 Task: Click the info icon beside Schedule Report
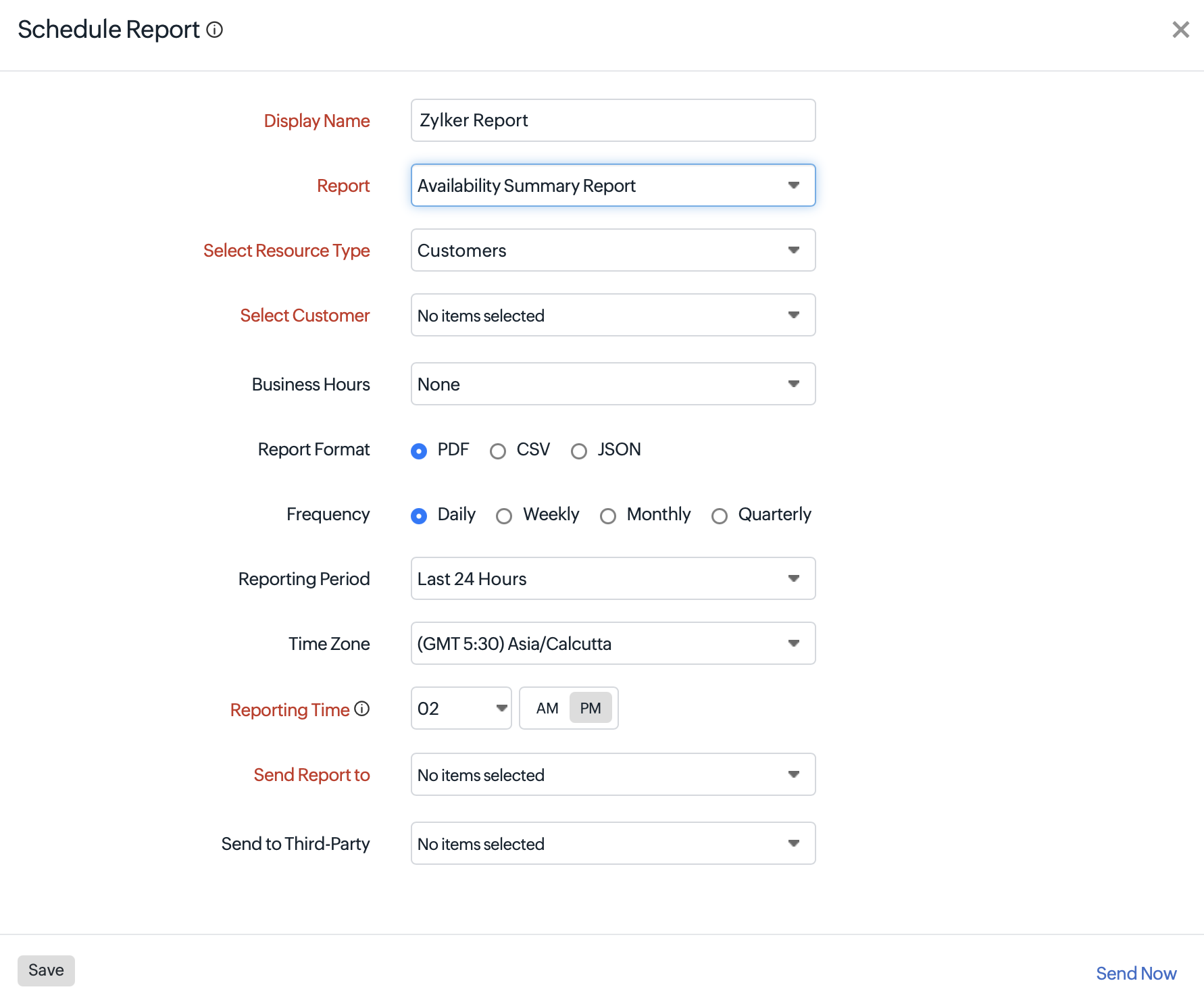(x=215, y=30)
